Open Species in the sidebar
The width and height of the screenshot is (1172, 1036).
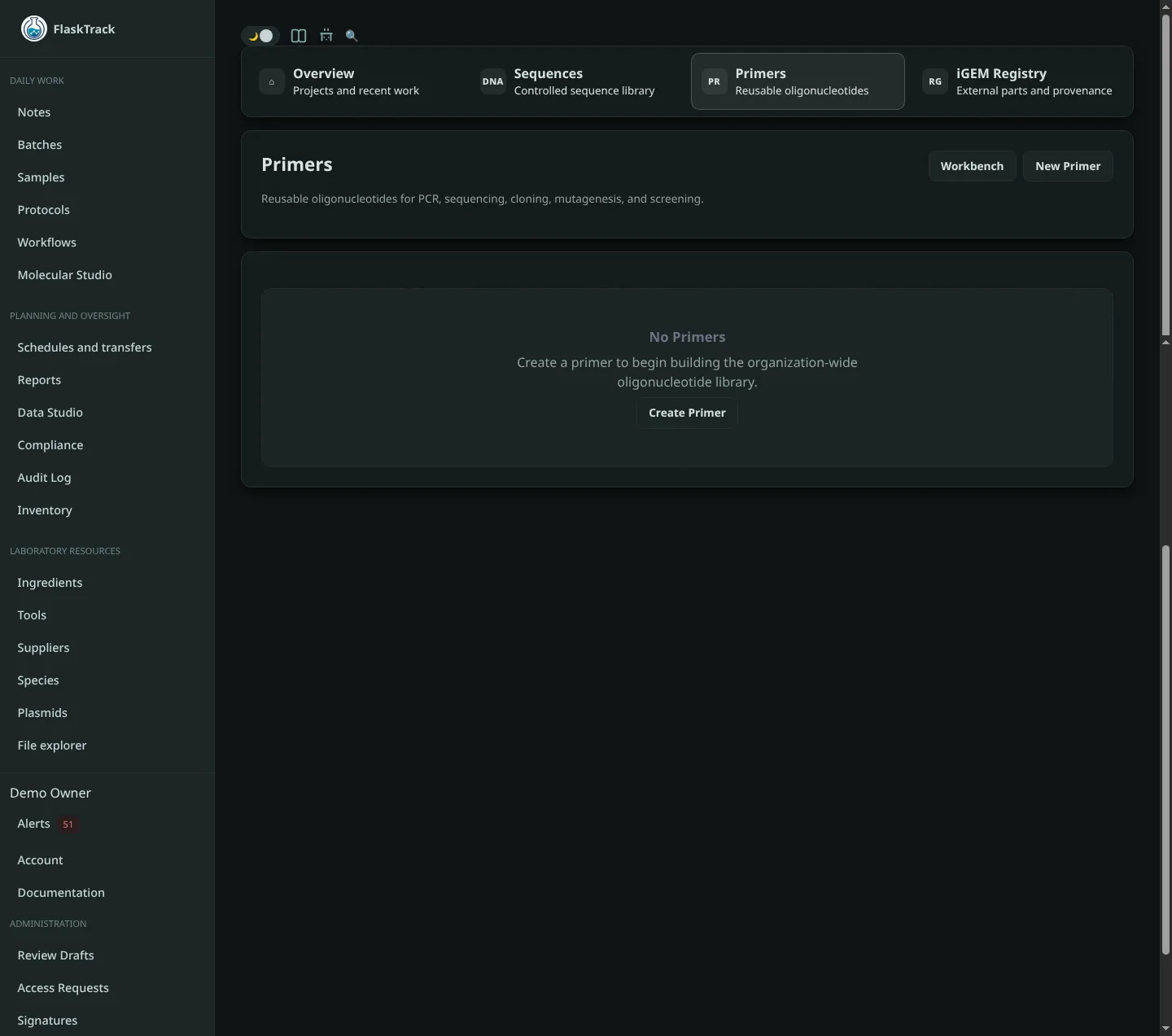[107, 680]
